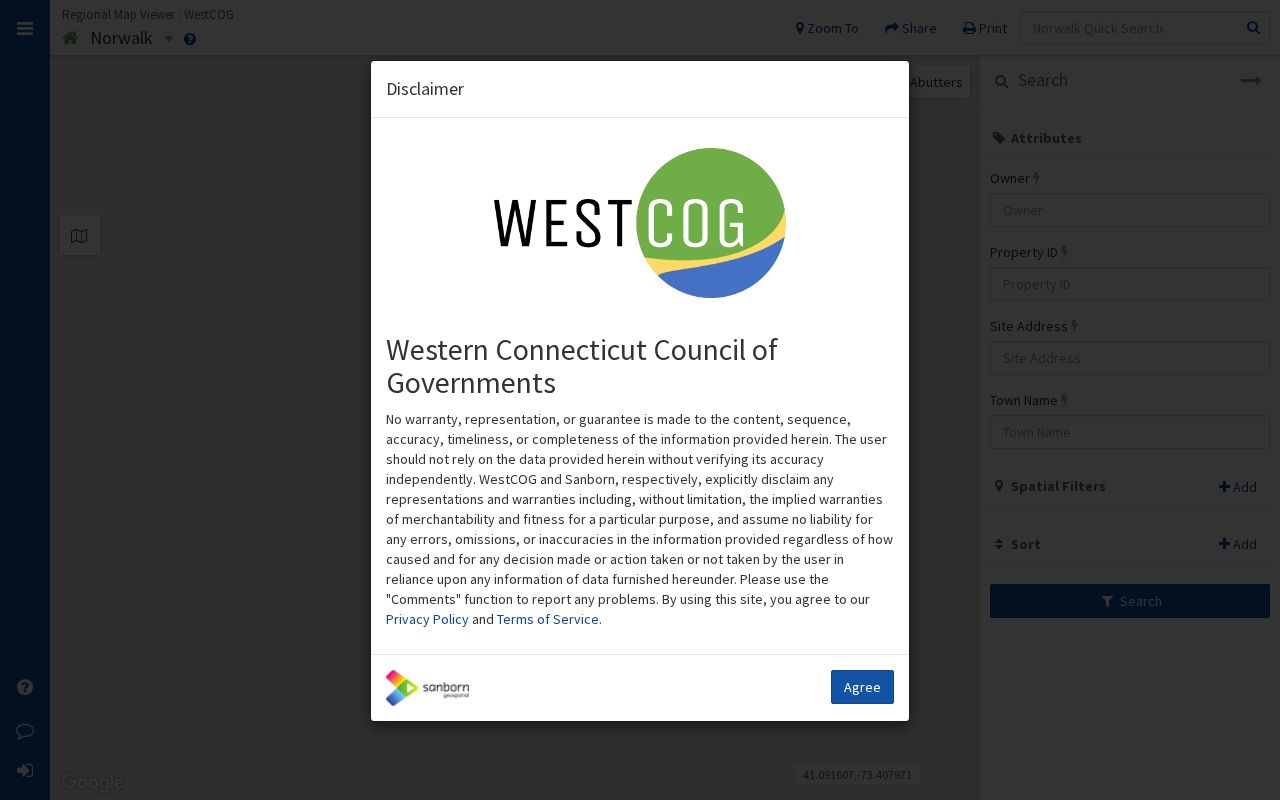Click the blue Search button
The height and width of the screenshot is (800, 1280).
(x=1130, y=601)
